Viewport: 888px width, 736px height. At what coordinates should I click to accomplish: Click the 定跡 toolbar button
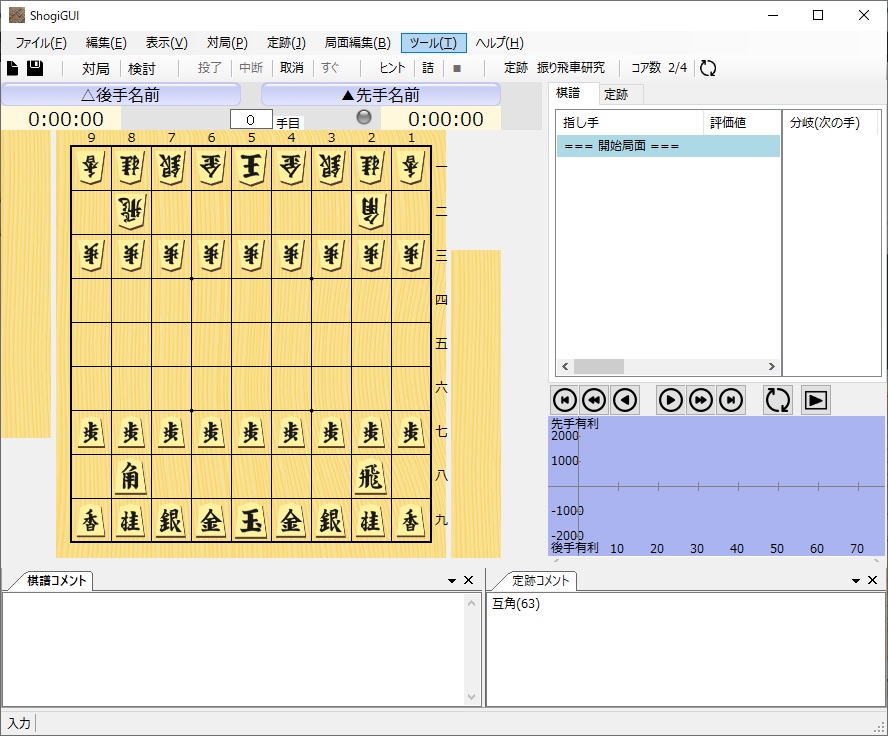(x=516, y=68)
